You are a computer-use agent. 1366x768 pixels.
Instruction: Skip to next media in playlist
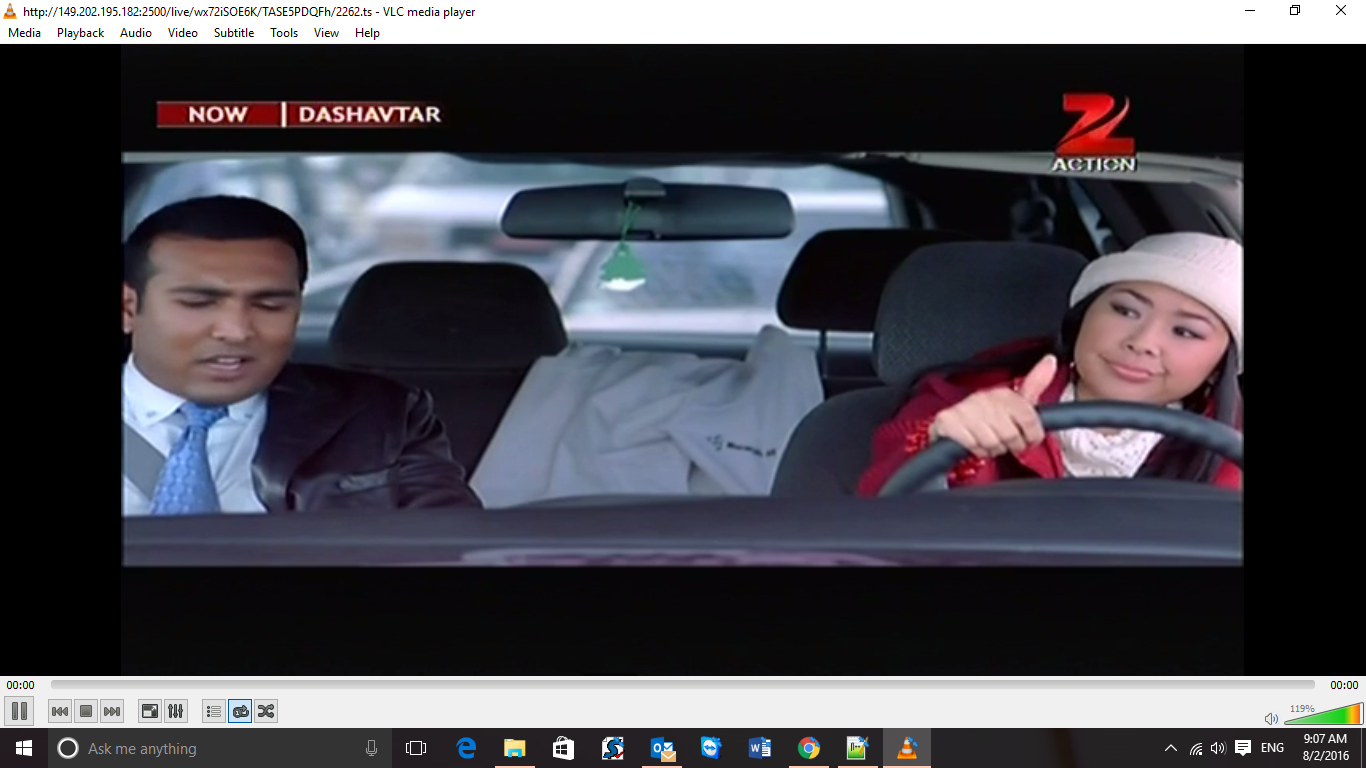coord(112,711)
